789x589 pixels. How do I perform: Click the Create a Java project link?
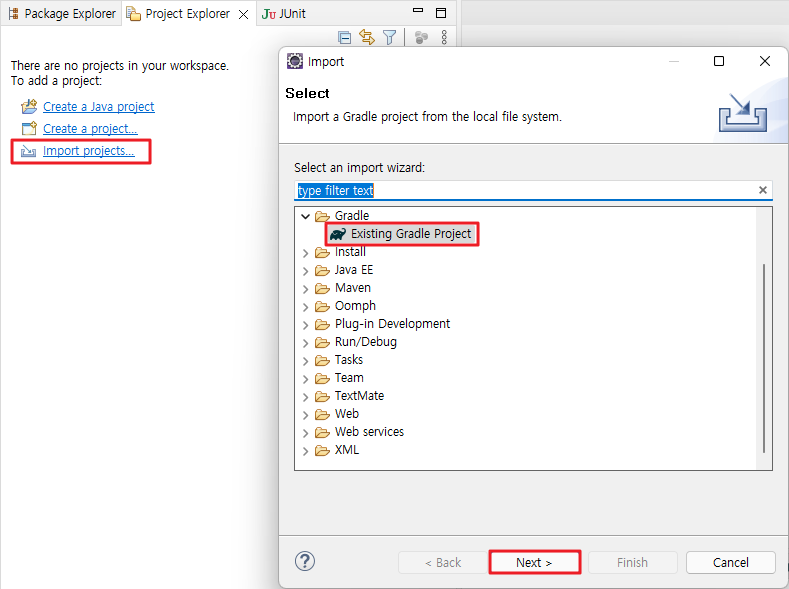coord(99,107)
